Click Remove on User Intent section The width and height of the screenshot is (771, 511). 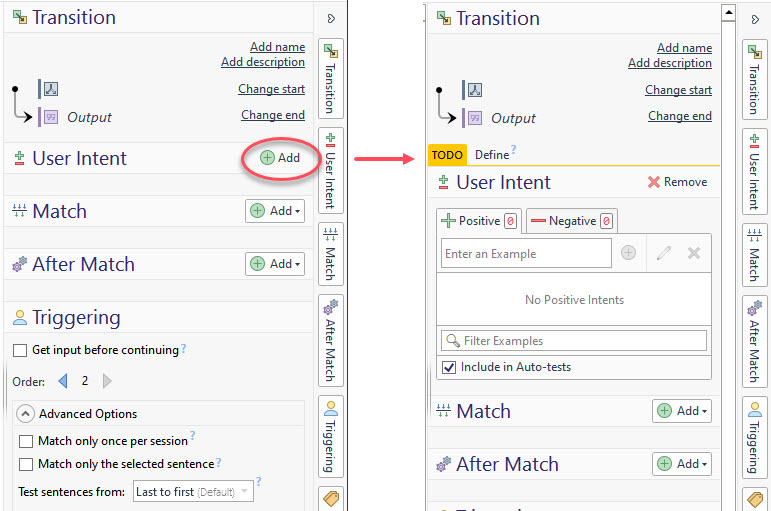(x=677, y=182)
